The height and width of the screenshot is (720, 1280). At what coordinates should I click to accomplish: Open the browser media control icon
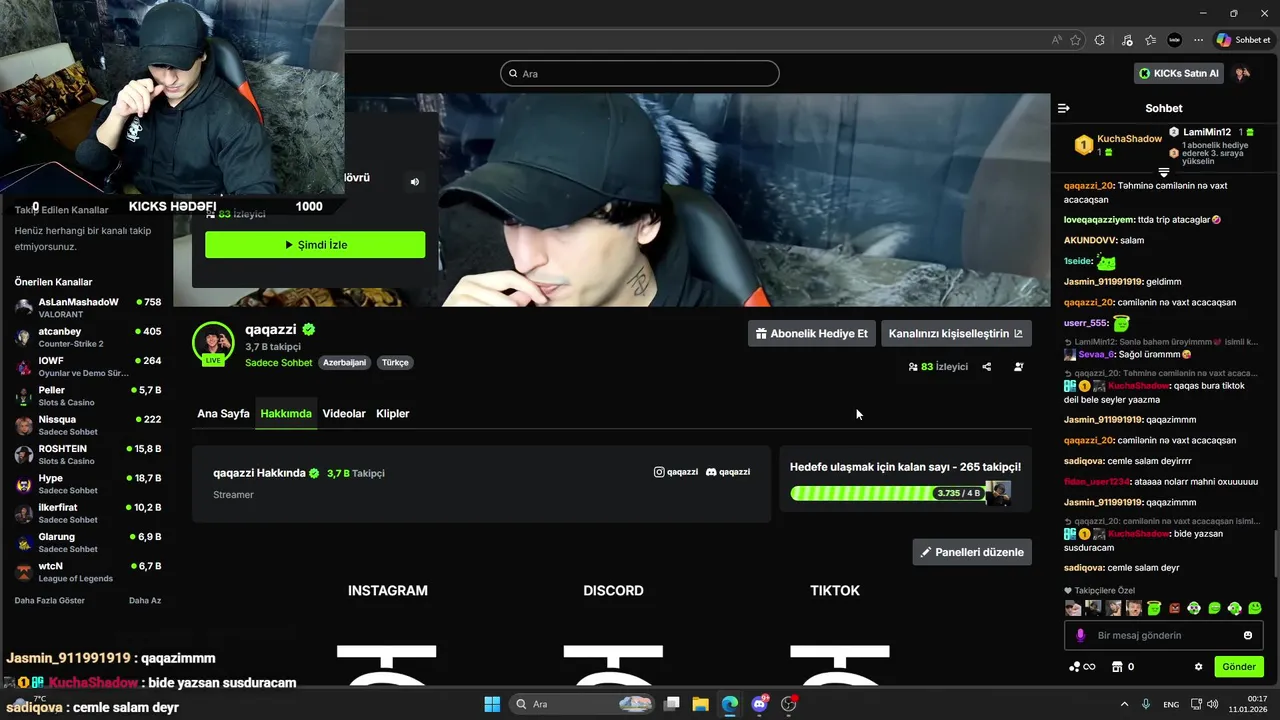(1127, 40)
